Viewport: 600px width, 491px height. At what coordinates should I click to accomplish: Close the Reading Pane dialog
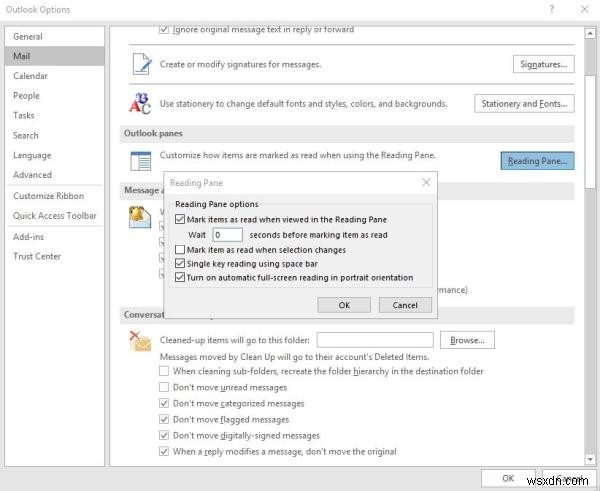point(426,183)
